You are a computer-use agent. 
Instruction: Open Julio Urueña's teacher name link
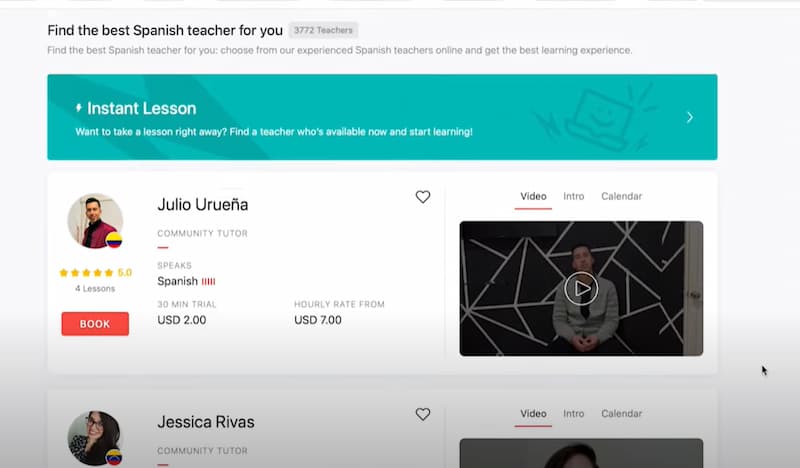point(203,205)
